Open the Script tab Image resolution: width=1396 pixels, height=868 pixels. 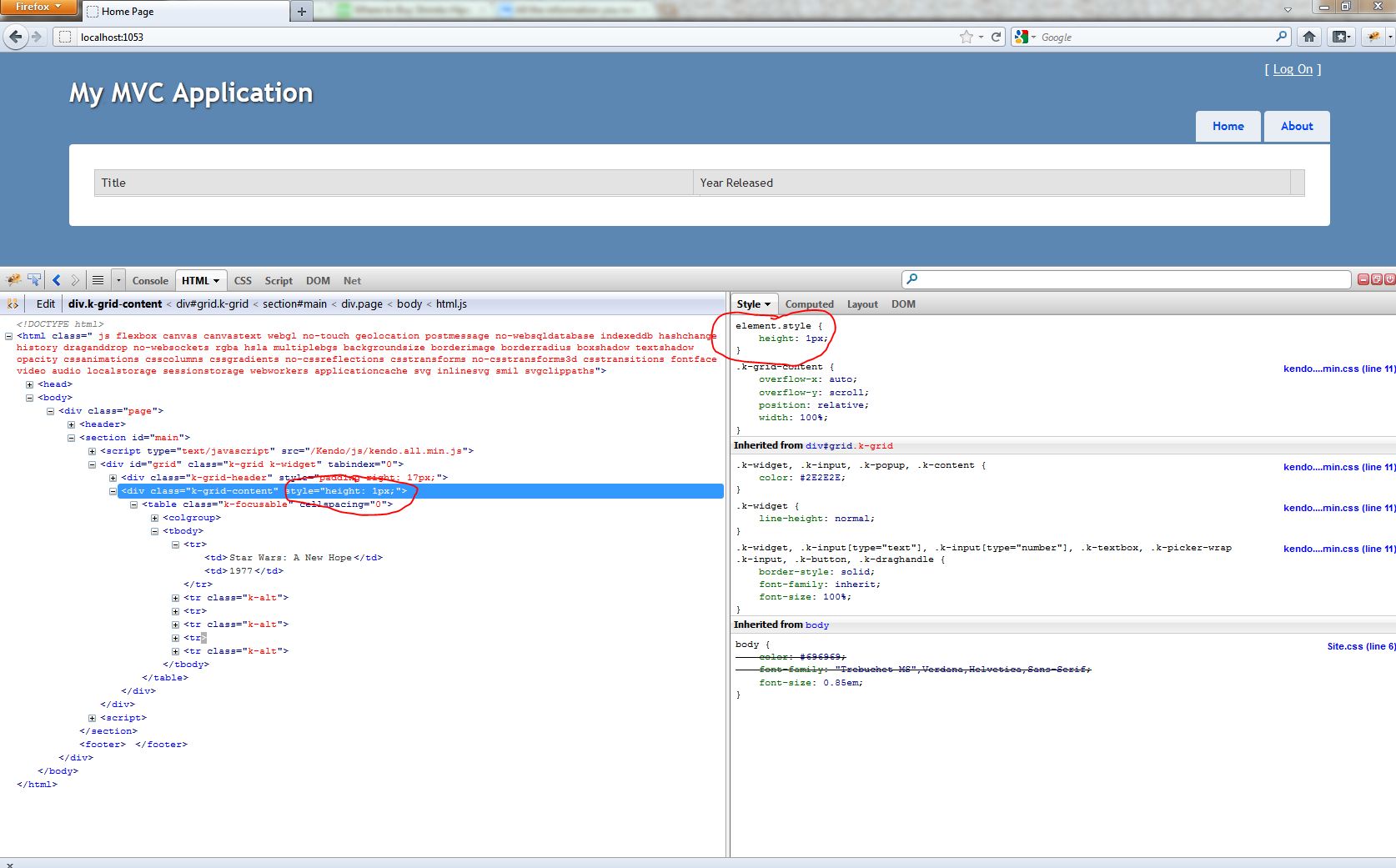coord(279,281)
